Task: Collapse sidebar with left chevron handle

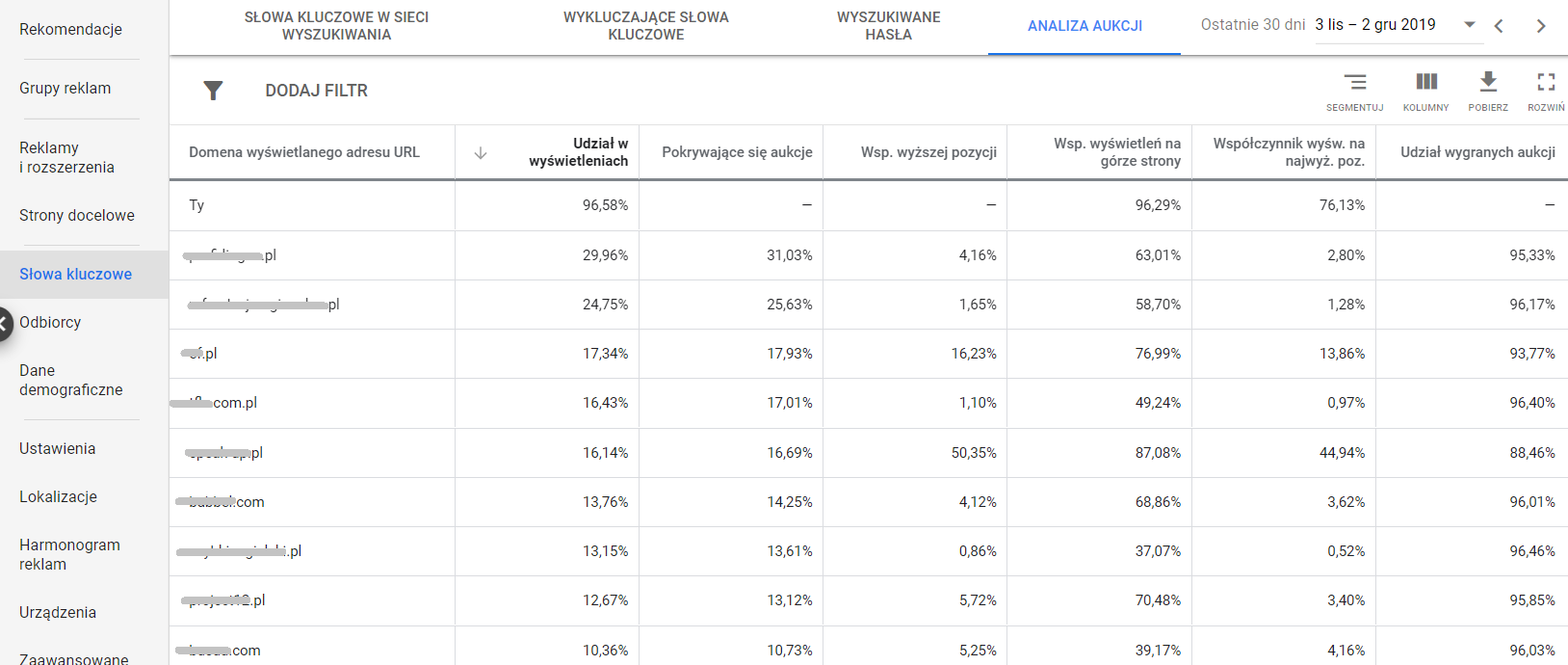Action: tap(5, 323)
